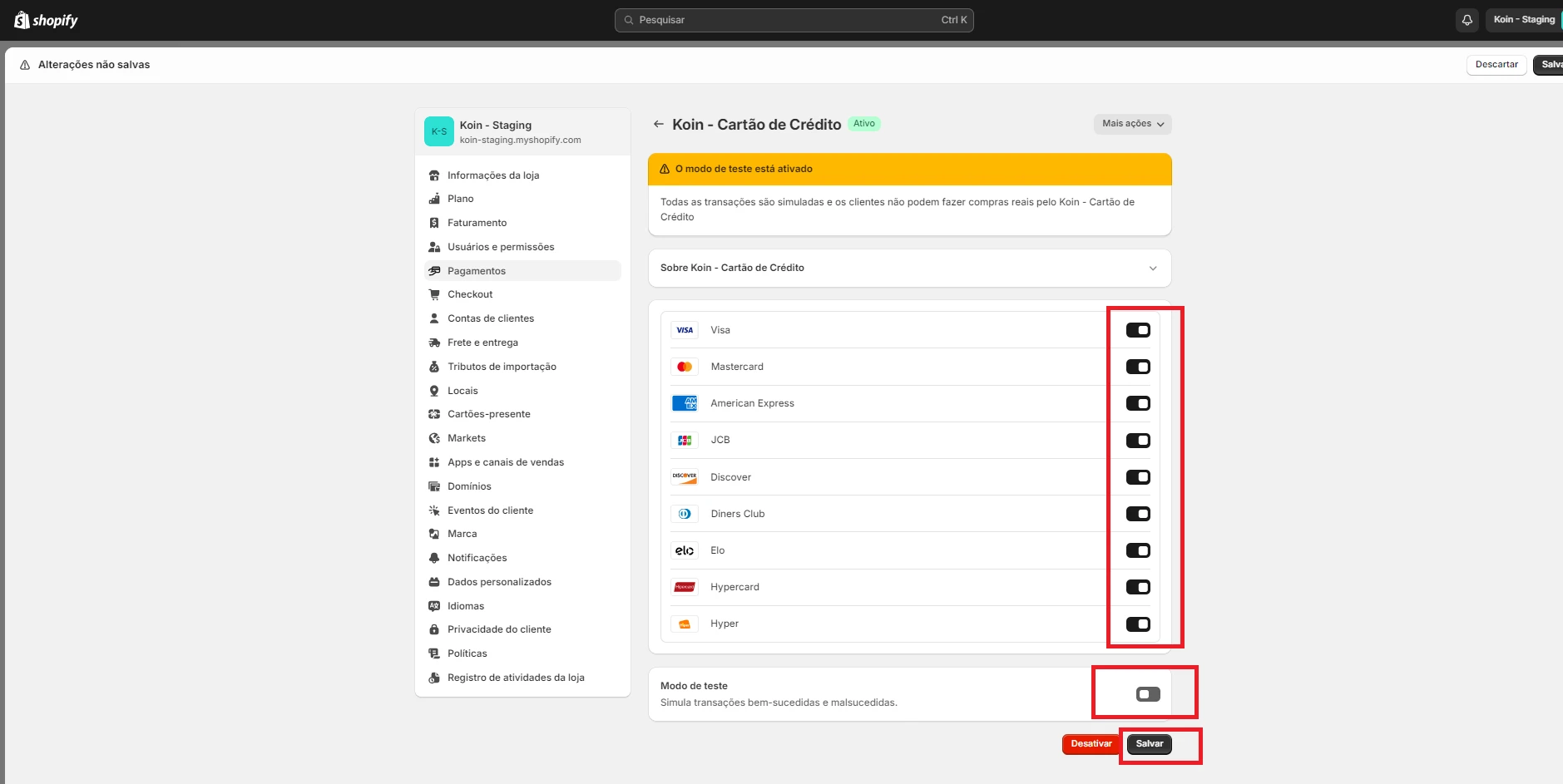
Task: Click Salvar in the unsaved changes bar
Action: tap(1550, 65)
